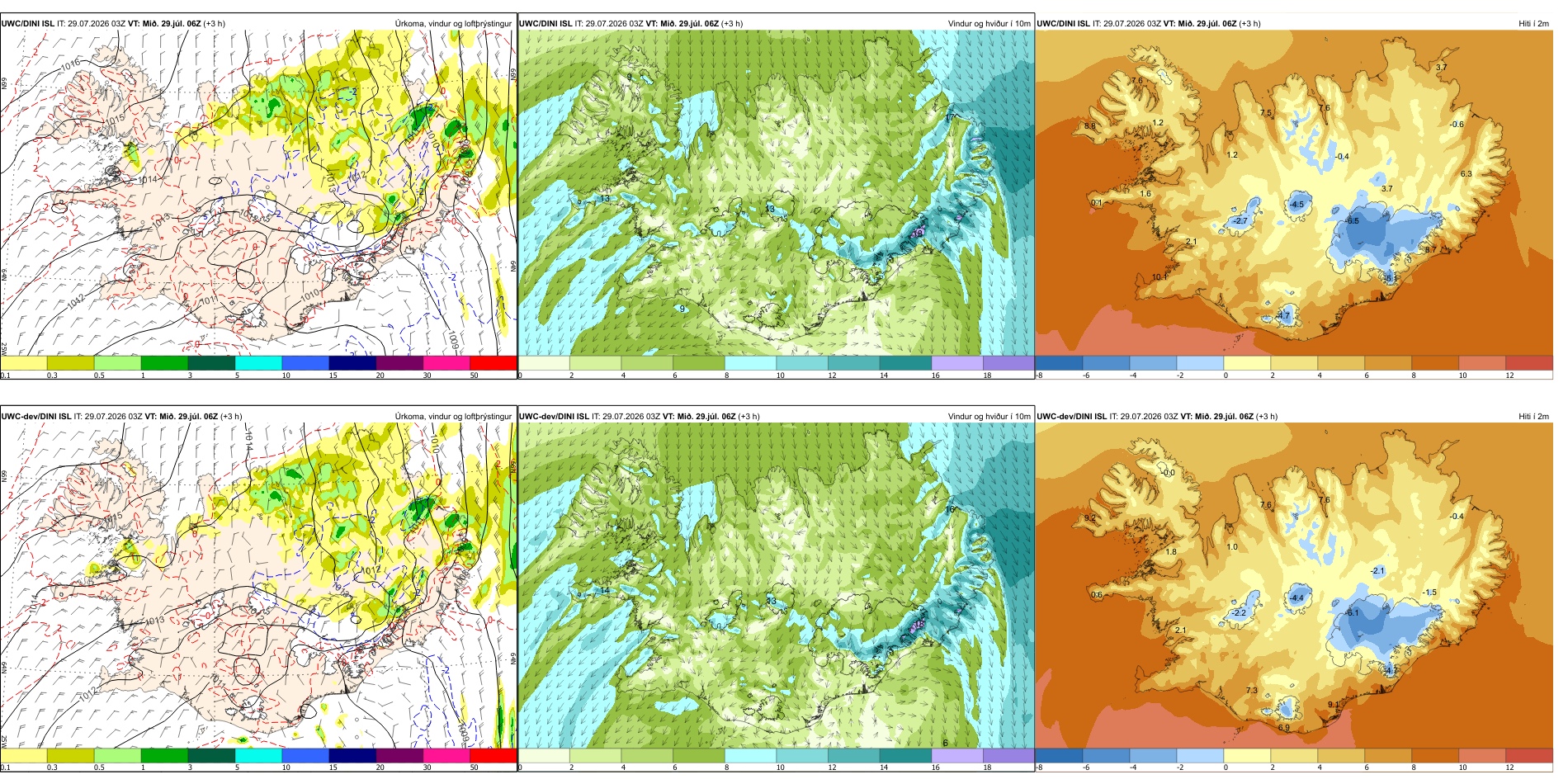The height and width of the screenshot is (784, 1568).
Task: Click the 9.1 reading on UWC-dev temperature map
Action: coord(1334,705)
